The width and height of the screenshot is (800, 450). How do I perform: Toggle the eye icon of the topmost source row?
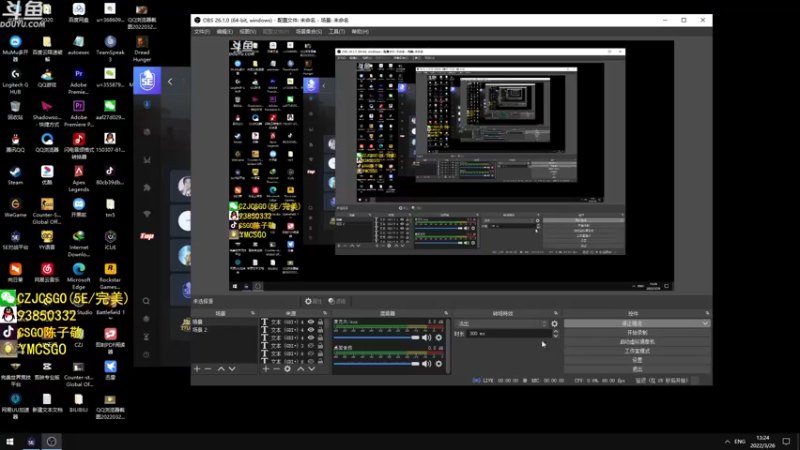pos(311,322)
